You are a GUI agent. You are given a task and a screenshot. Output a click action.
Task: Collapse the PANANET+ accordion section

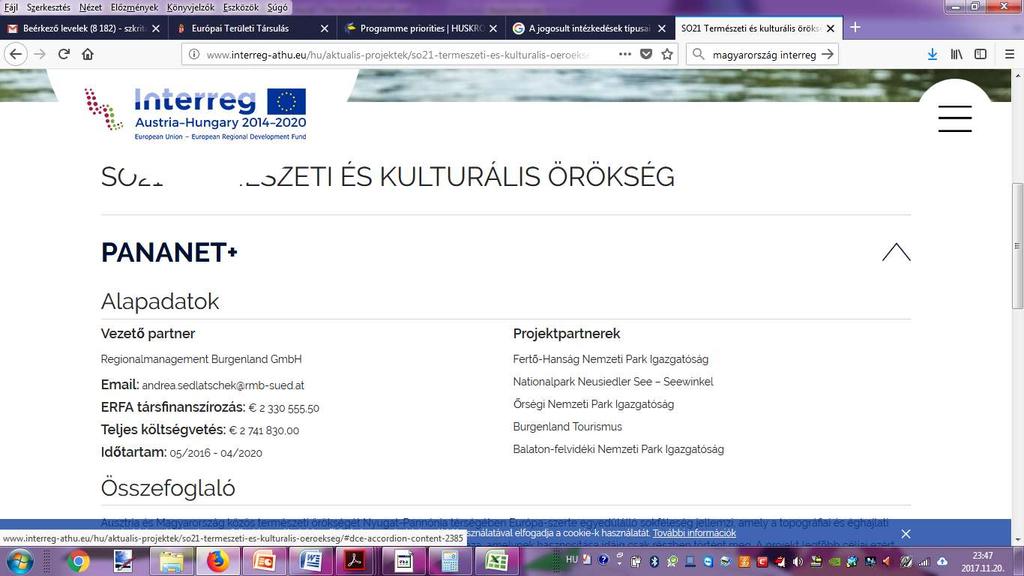tap(896, 252)
